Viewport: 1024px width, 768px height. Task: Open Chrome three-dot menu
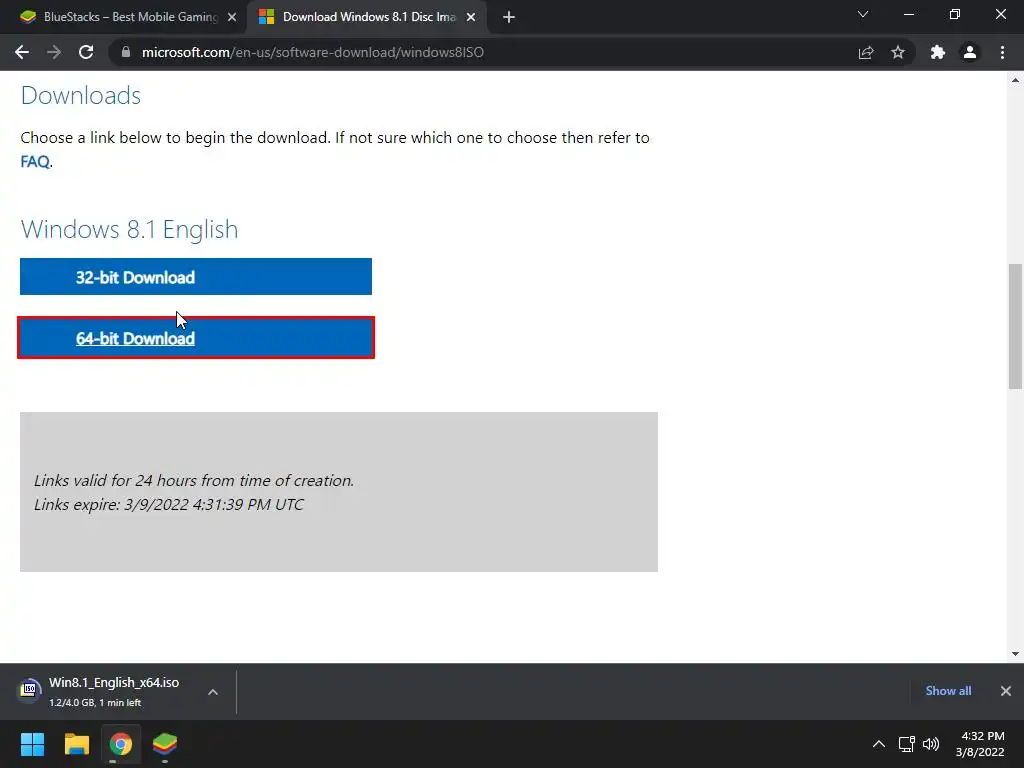coord(1002,52)
